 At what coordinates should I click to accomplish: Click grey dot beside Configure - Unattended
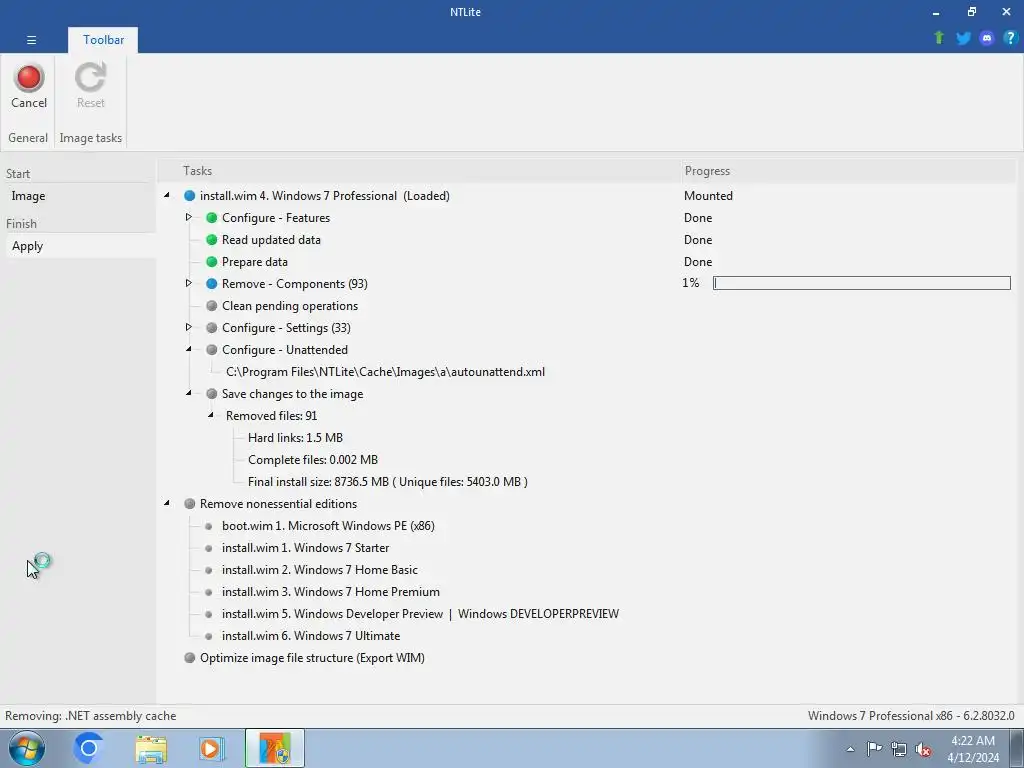coord(212,350)
